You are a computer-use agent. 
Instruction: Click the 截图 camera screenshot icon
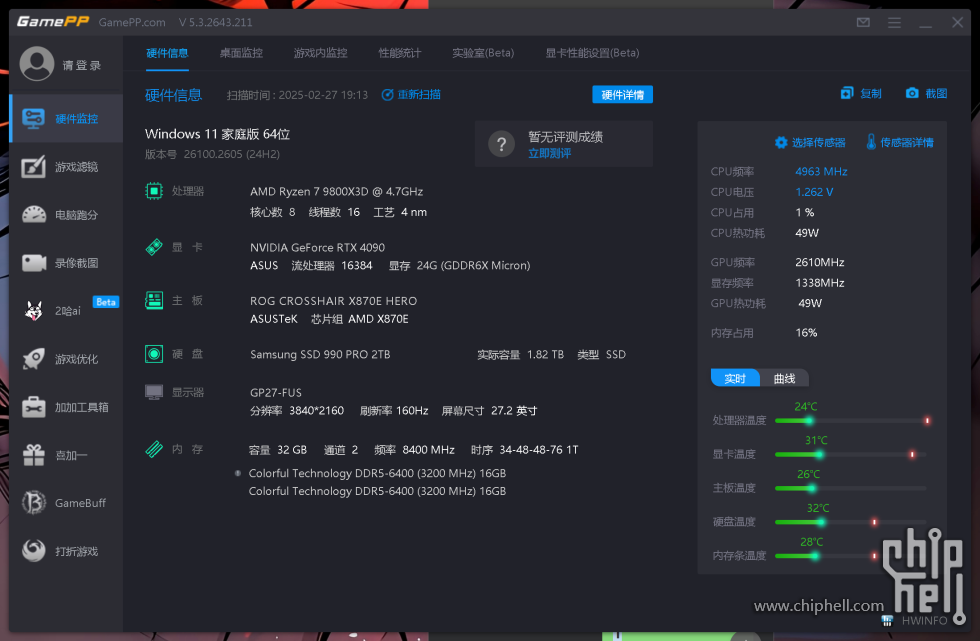[912, 93]
